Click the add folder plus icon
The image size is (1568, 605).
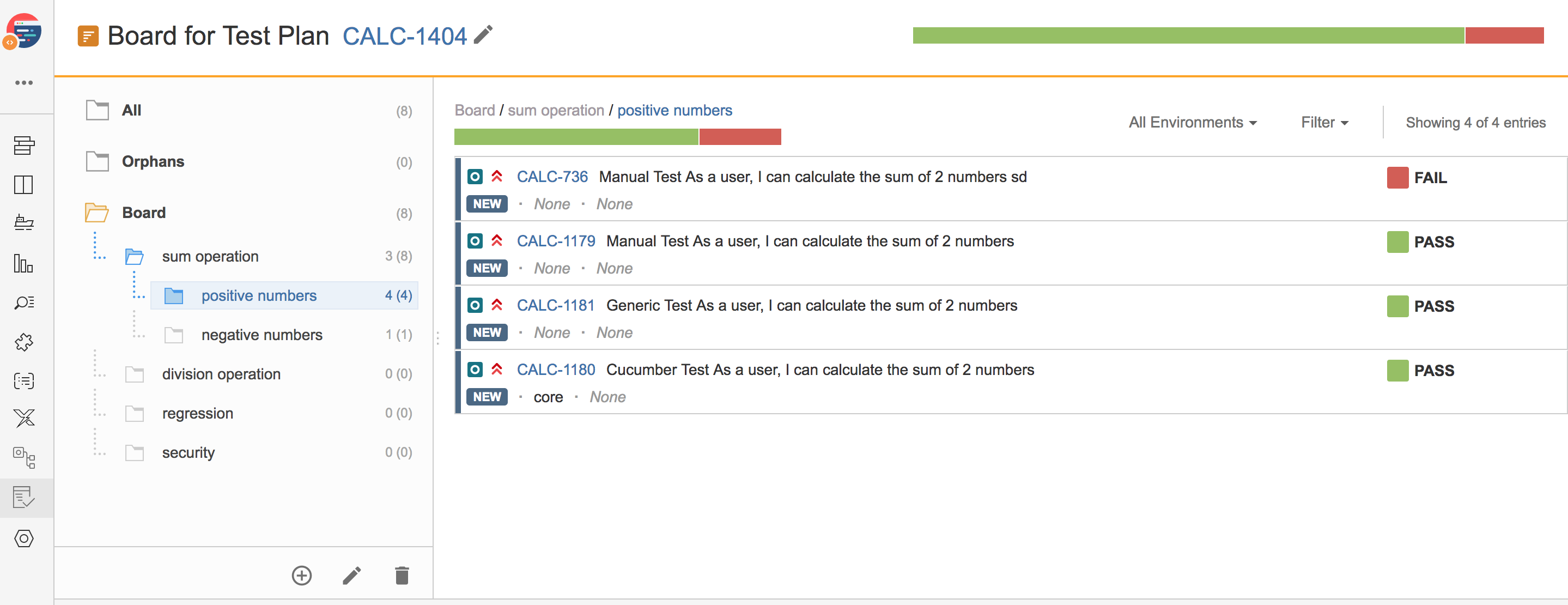coord(302,575)
